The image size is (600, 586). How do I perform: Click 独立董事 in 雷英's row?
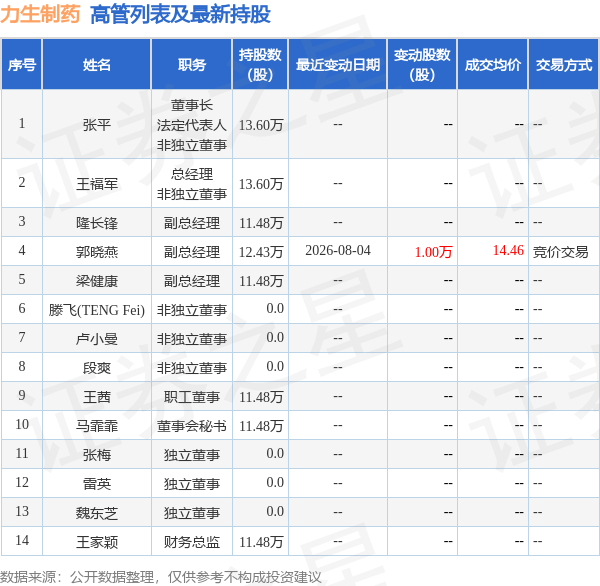(x=192, y=484)
